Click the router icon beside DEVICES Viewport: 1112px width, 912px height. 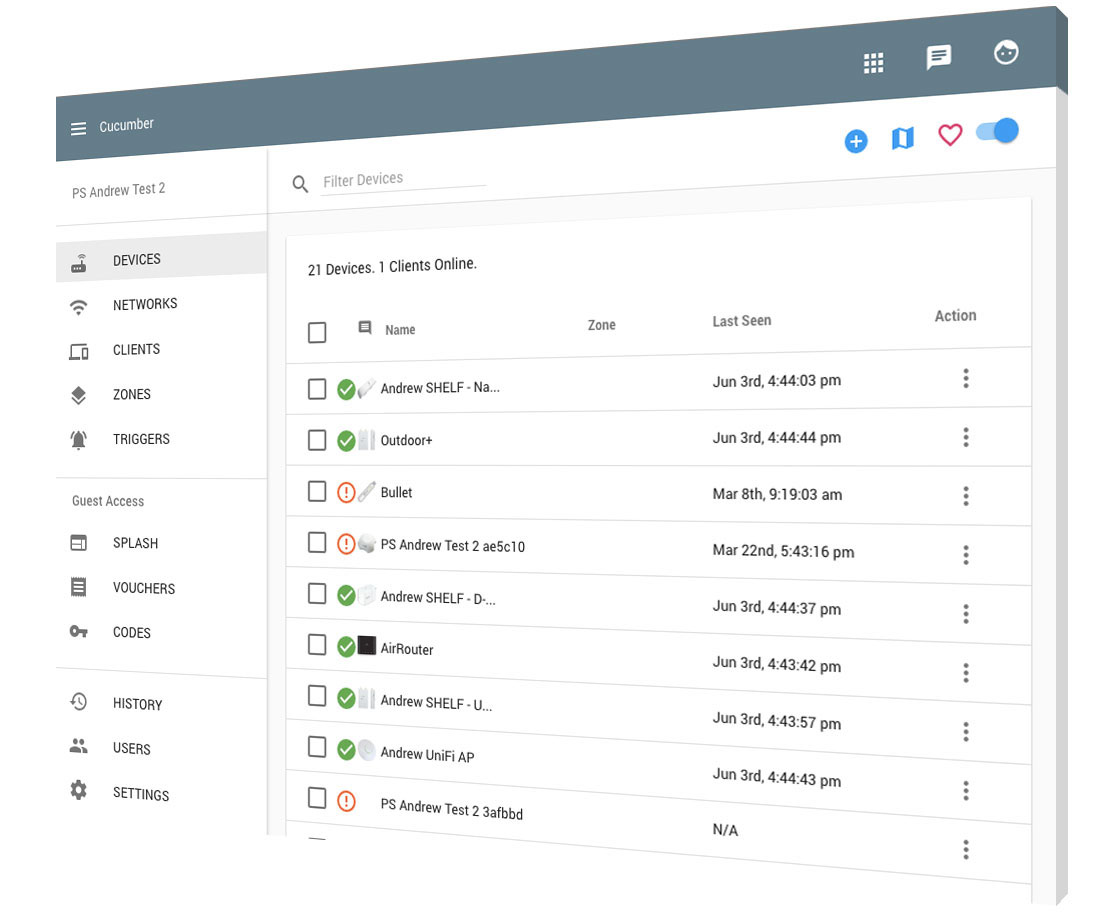(x=79, y=264)
